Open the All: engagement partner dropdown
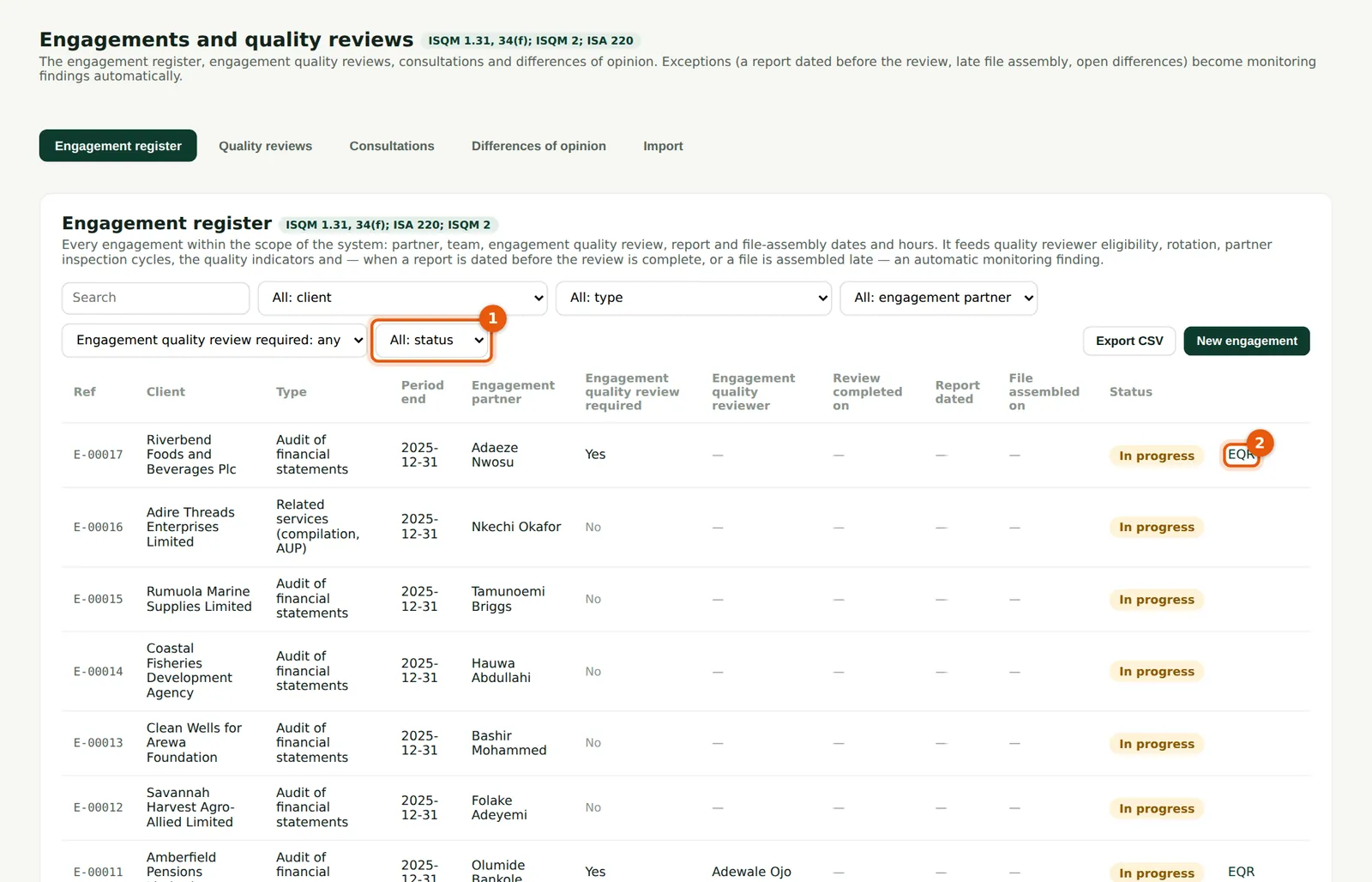This screenshot has height=882, width=1372. click(x=939, y=298)
